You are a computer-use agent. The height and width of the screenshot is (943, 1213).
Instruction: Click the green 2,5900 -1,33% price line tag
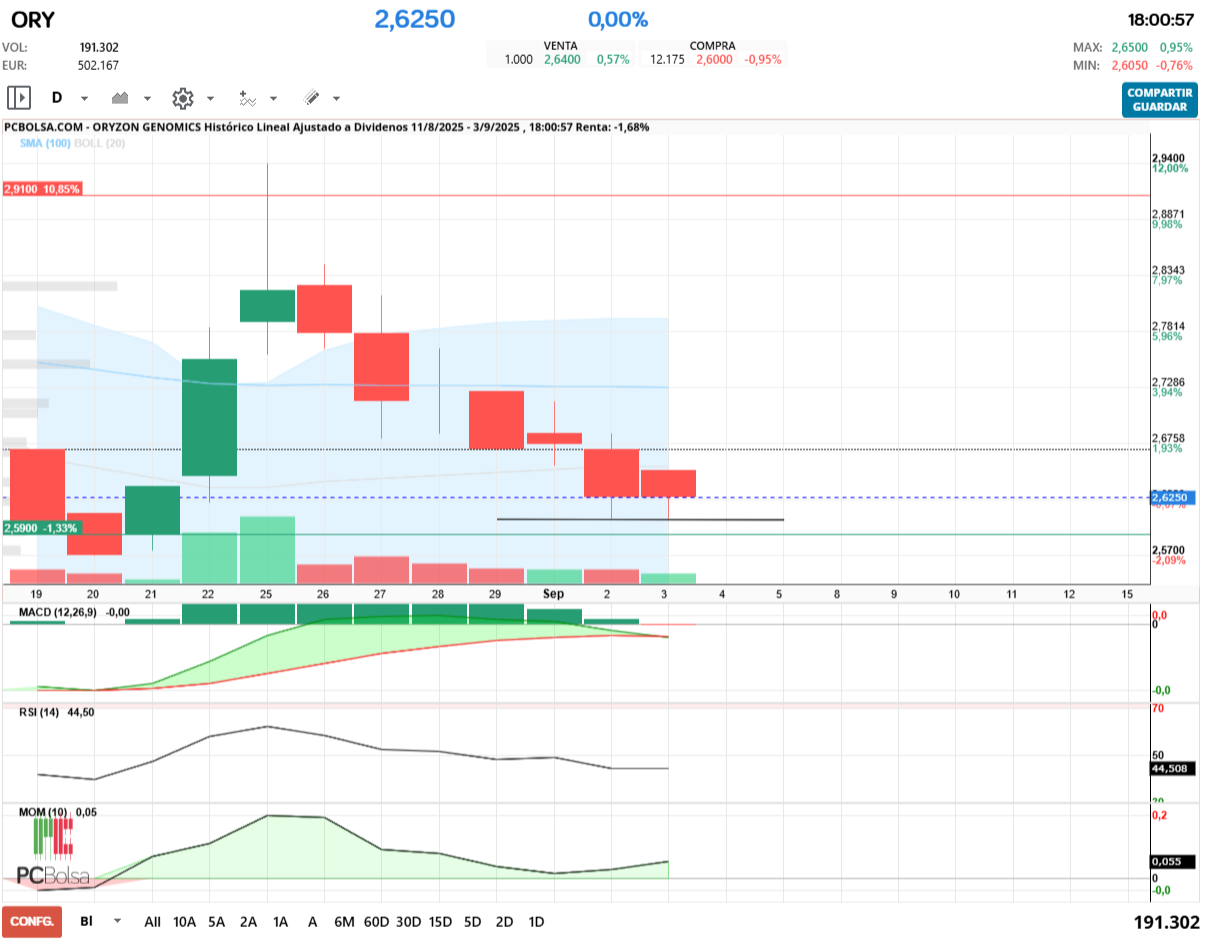41,528
